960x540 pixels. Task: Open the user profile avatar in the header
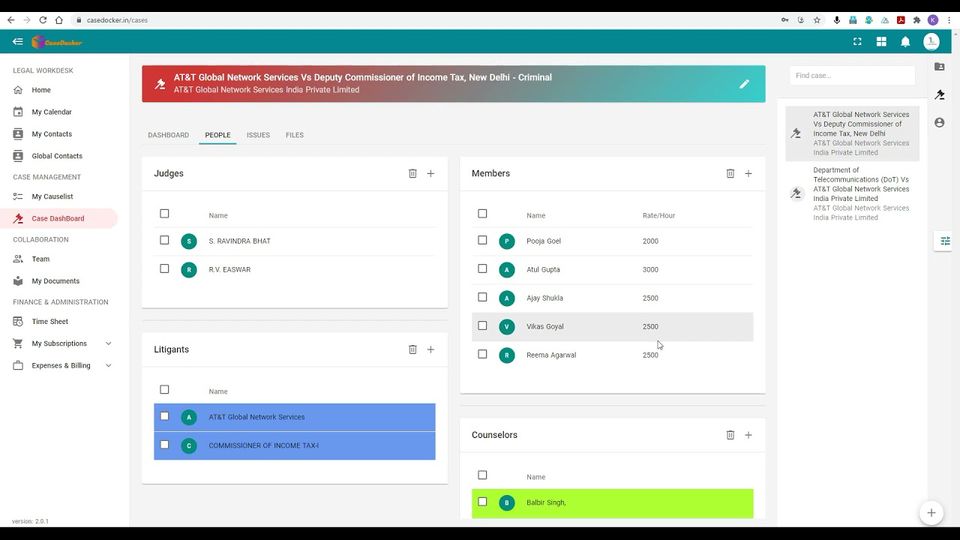tap(931, 42)
